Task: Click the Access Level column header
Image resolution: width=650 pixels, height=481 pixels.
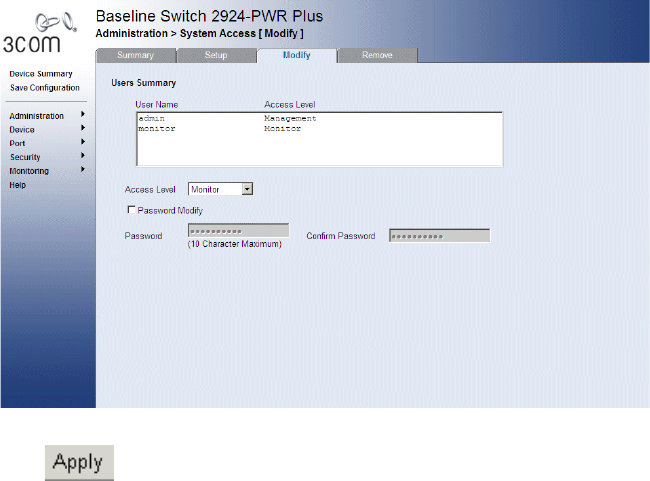Action: point(290,104)
